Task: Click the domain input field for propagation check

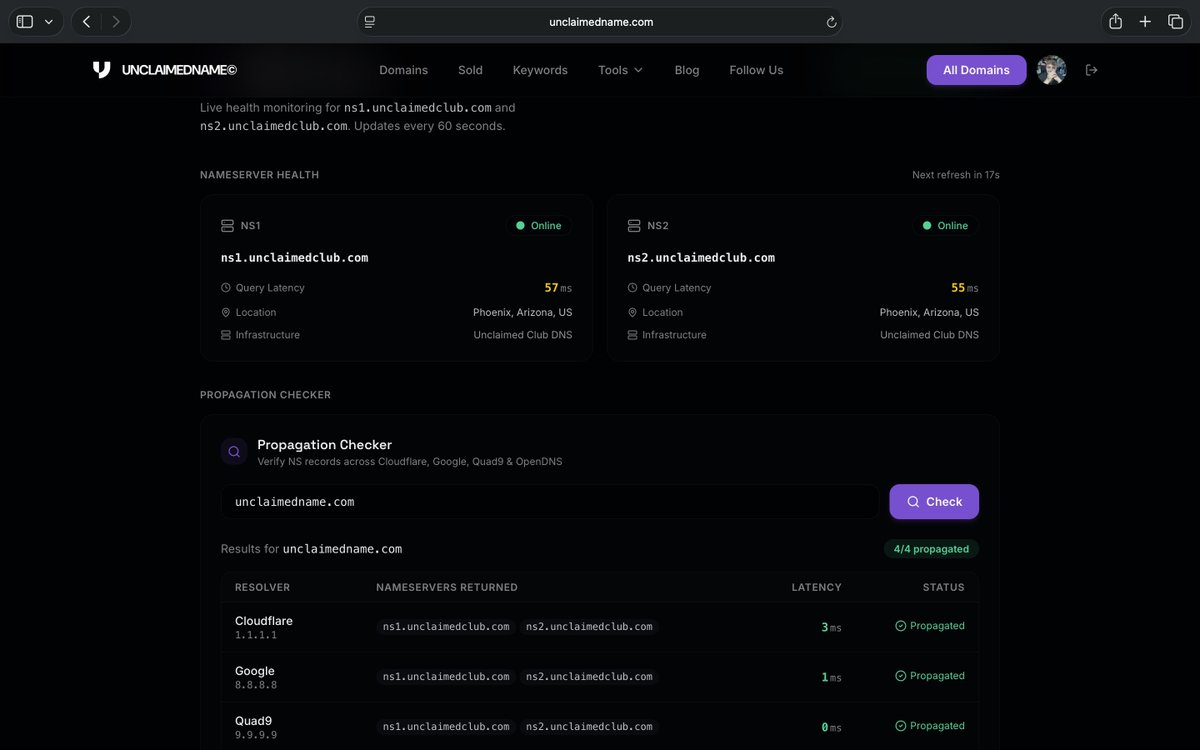Action: point(550,502)
